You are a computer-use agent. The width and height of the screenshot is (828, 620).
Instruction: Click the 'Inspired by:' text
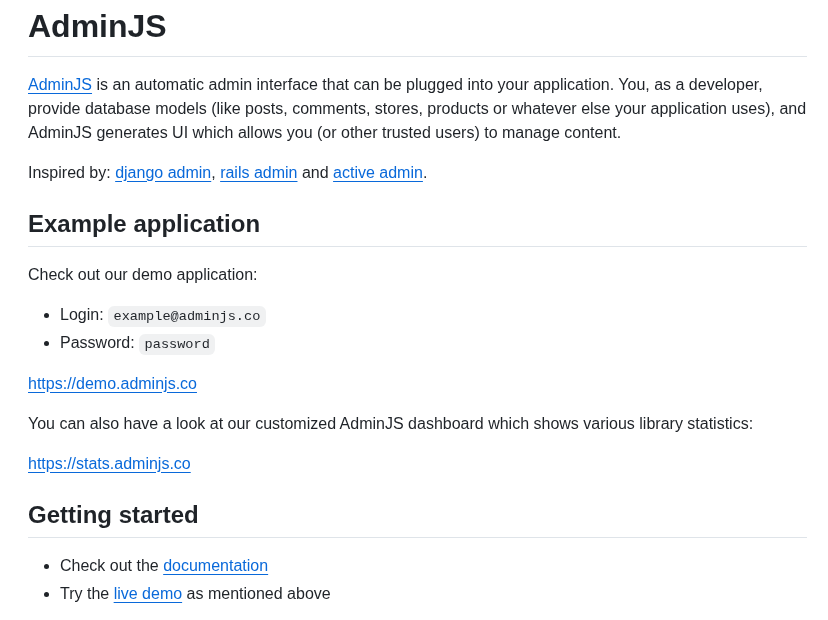(69, 173)
